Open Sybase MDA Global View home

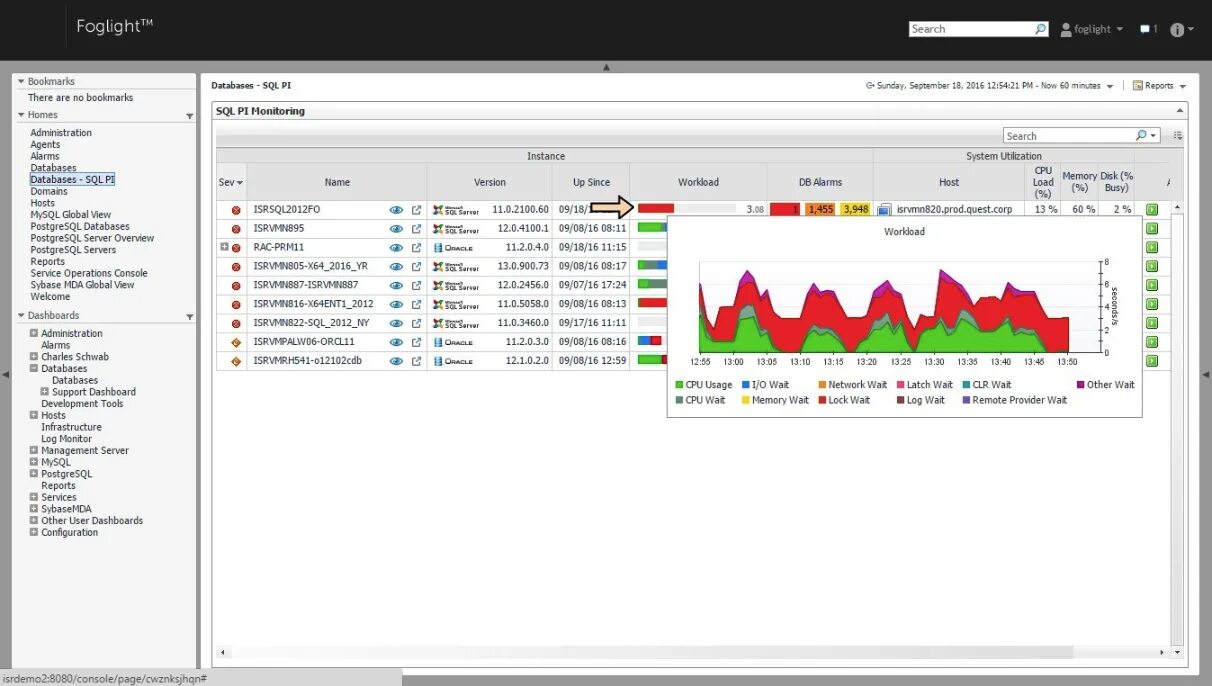82,285
